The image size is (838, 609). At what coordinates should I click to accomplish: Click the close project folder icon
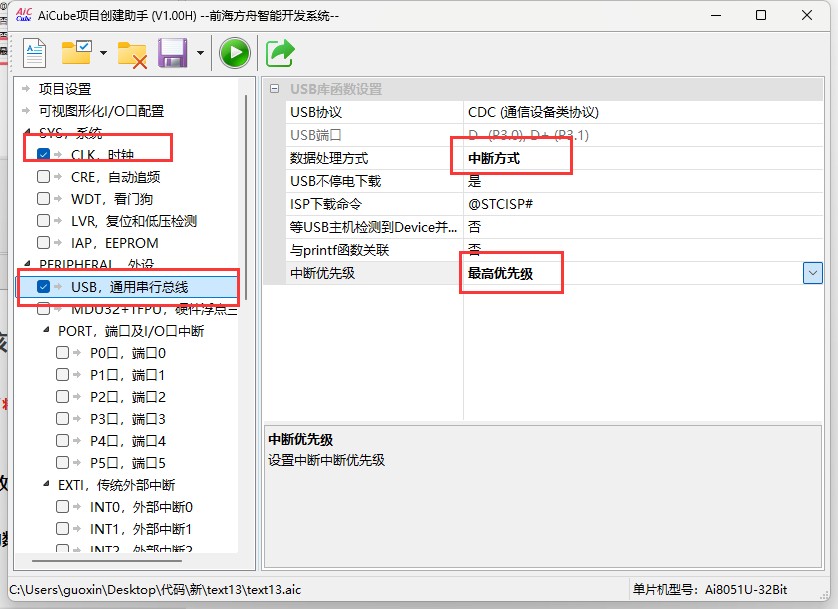132,54
